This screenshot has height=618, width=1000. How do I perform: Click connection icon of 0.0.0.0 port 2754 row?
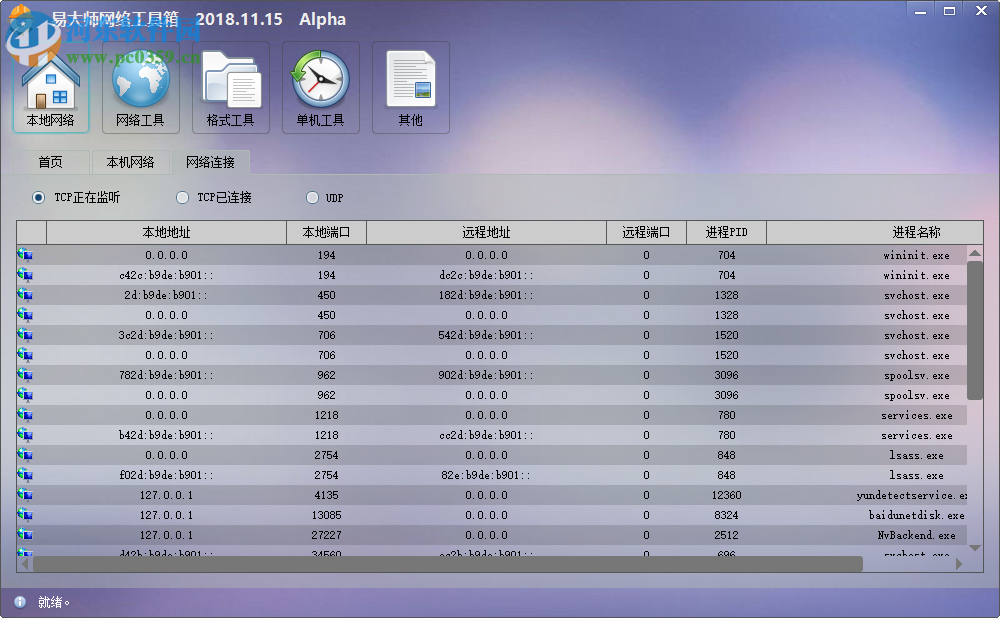coord(25,455)
